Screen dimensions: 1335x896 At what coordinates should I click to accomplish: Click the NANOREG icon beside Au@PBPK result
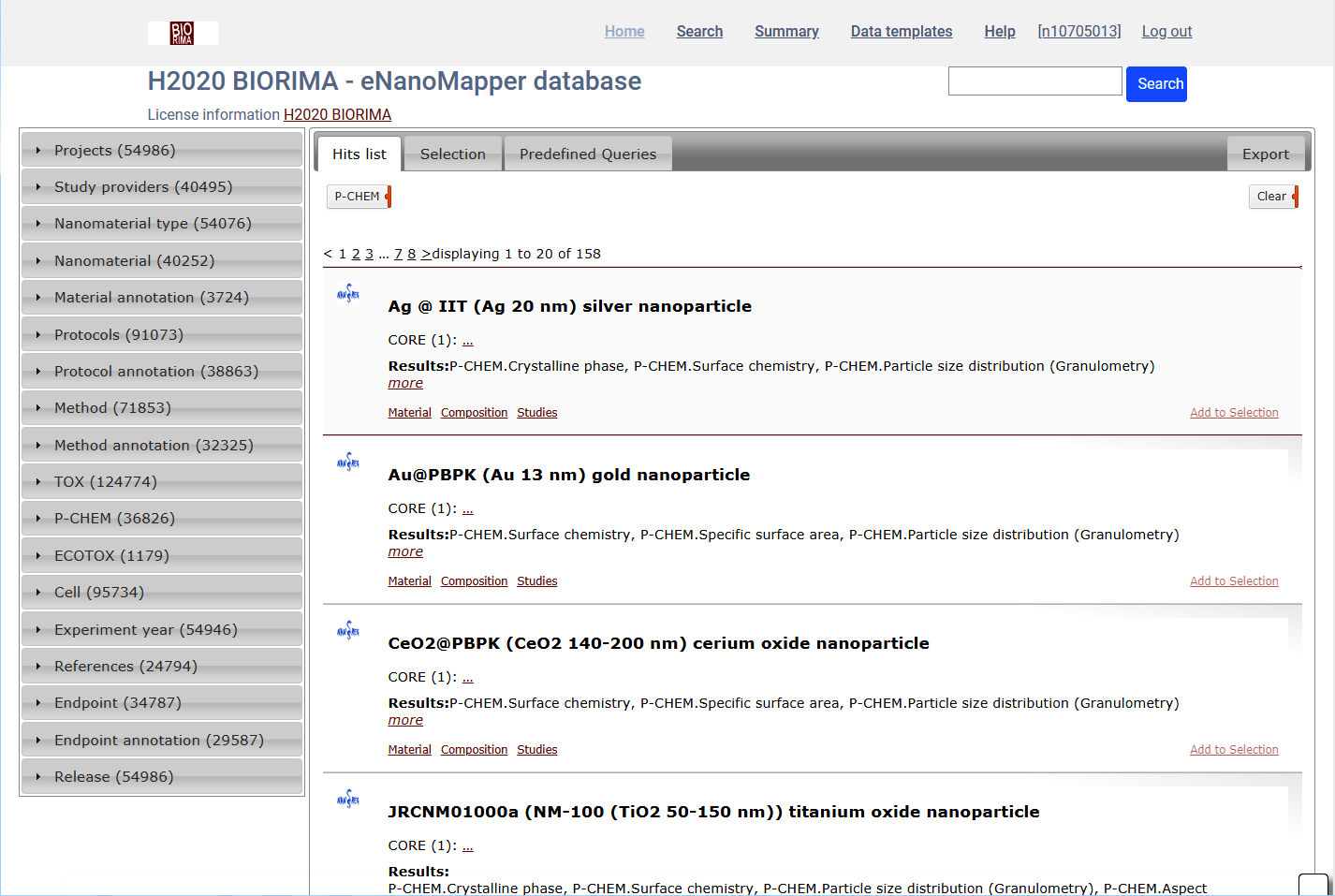tap(348, 461)
